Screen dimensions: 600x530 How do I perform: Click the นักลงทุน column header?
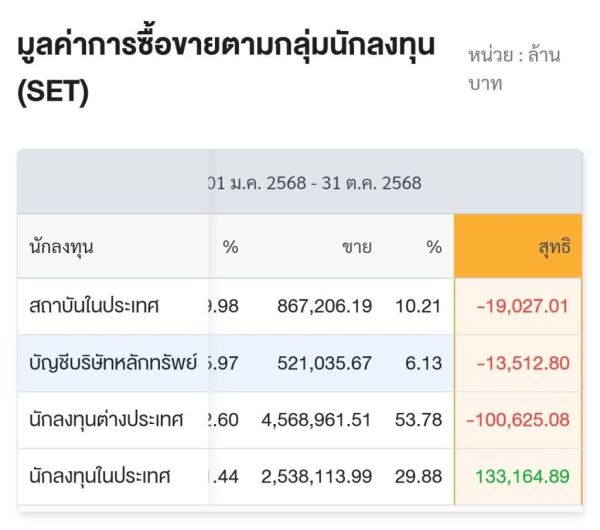[62, 246]
